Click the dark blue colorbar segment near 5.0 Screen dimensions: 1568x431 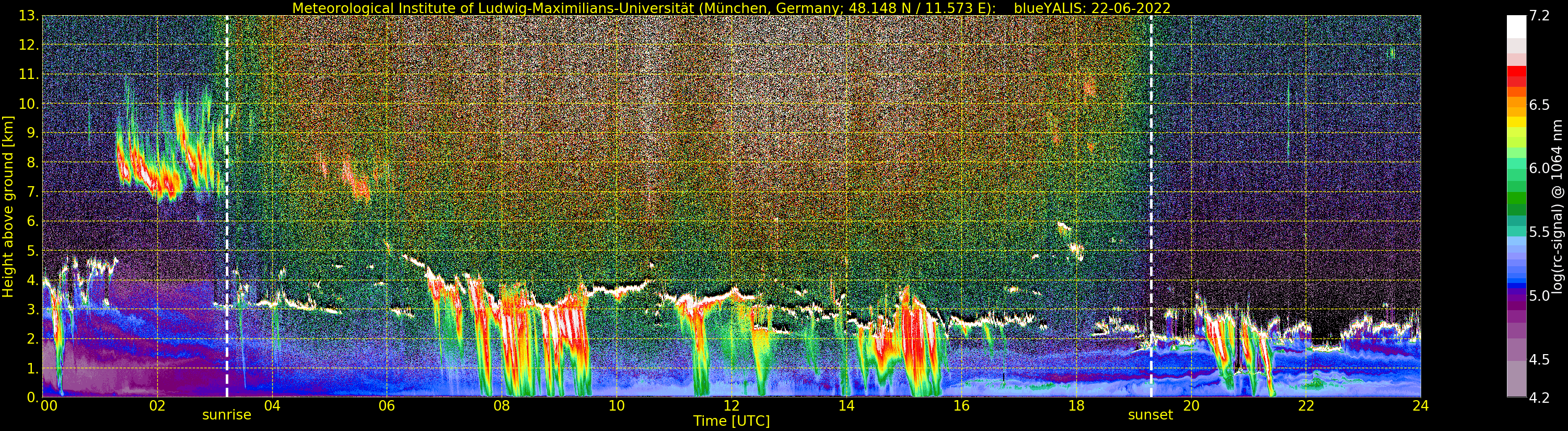point(1516,287)
